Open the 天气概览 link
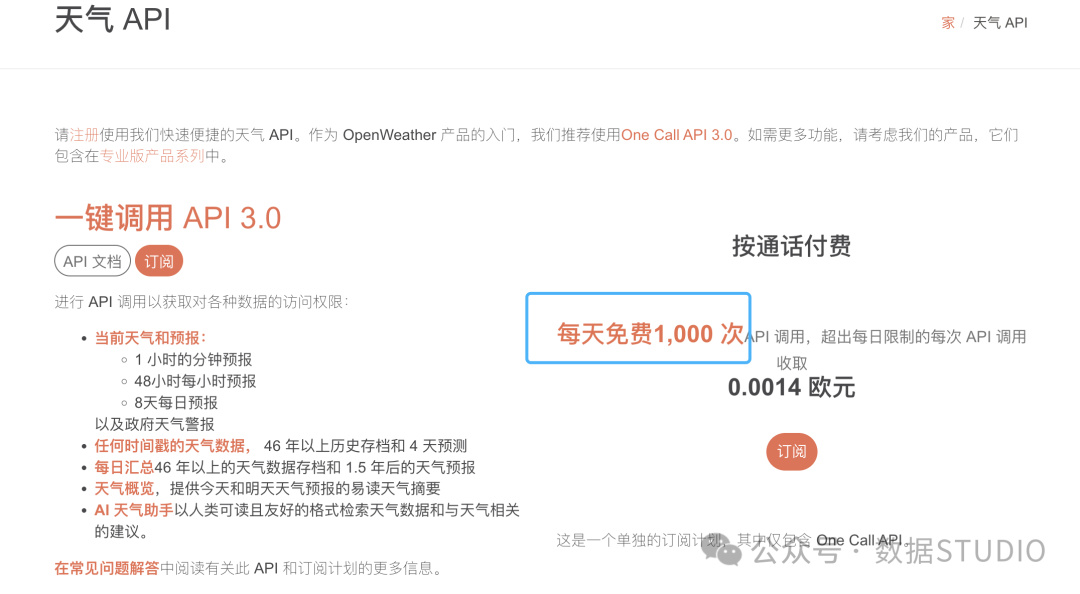This screenshot has height=594, width=1080. tap(124, 489)
